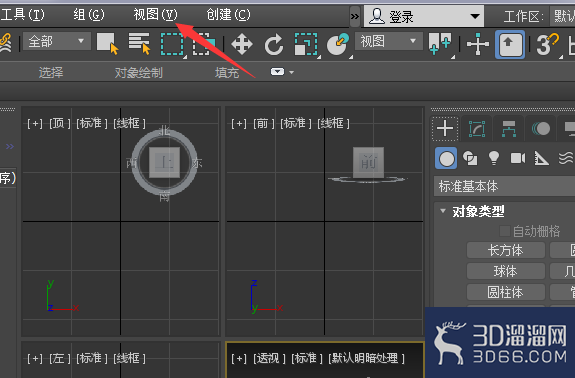Screen dimensions: 575x378
Task: Toggle window/crossing selection mode
Action: (x=204, y=44)
